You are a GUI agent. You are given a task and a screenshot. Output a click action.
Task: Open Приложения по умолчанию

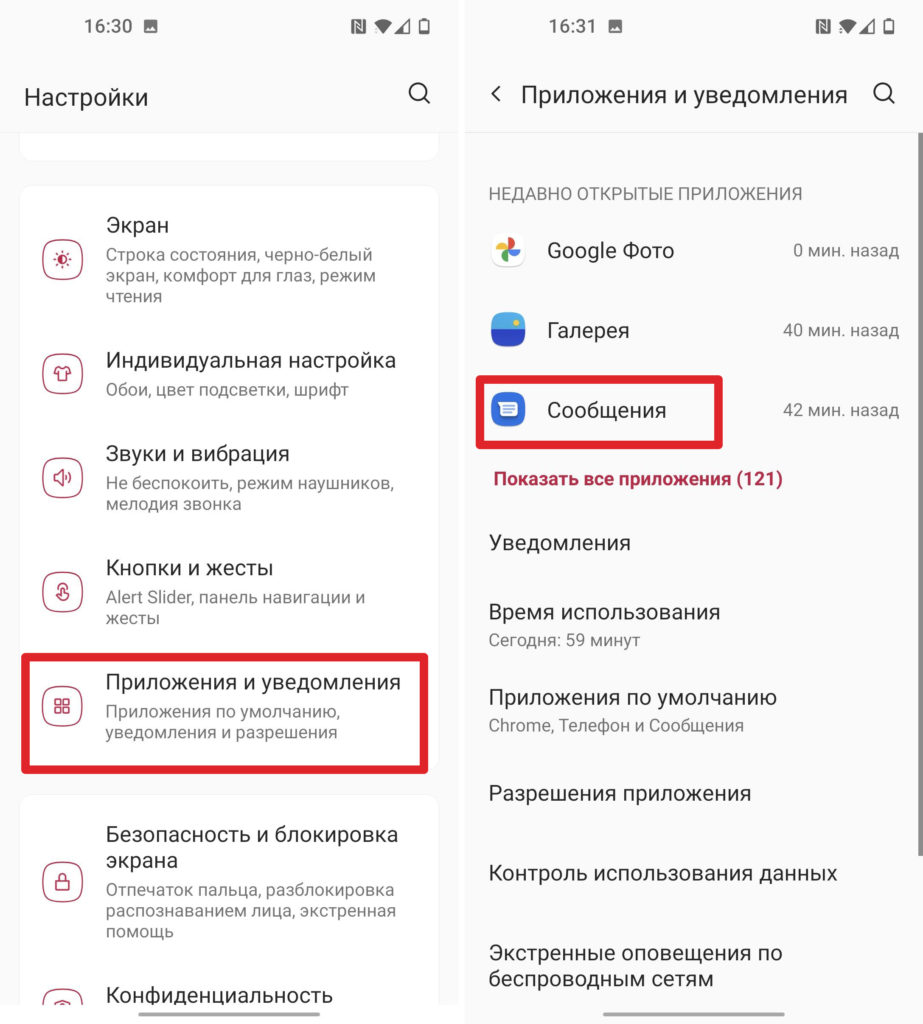[692, 711]
